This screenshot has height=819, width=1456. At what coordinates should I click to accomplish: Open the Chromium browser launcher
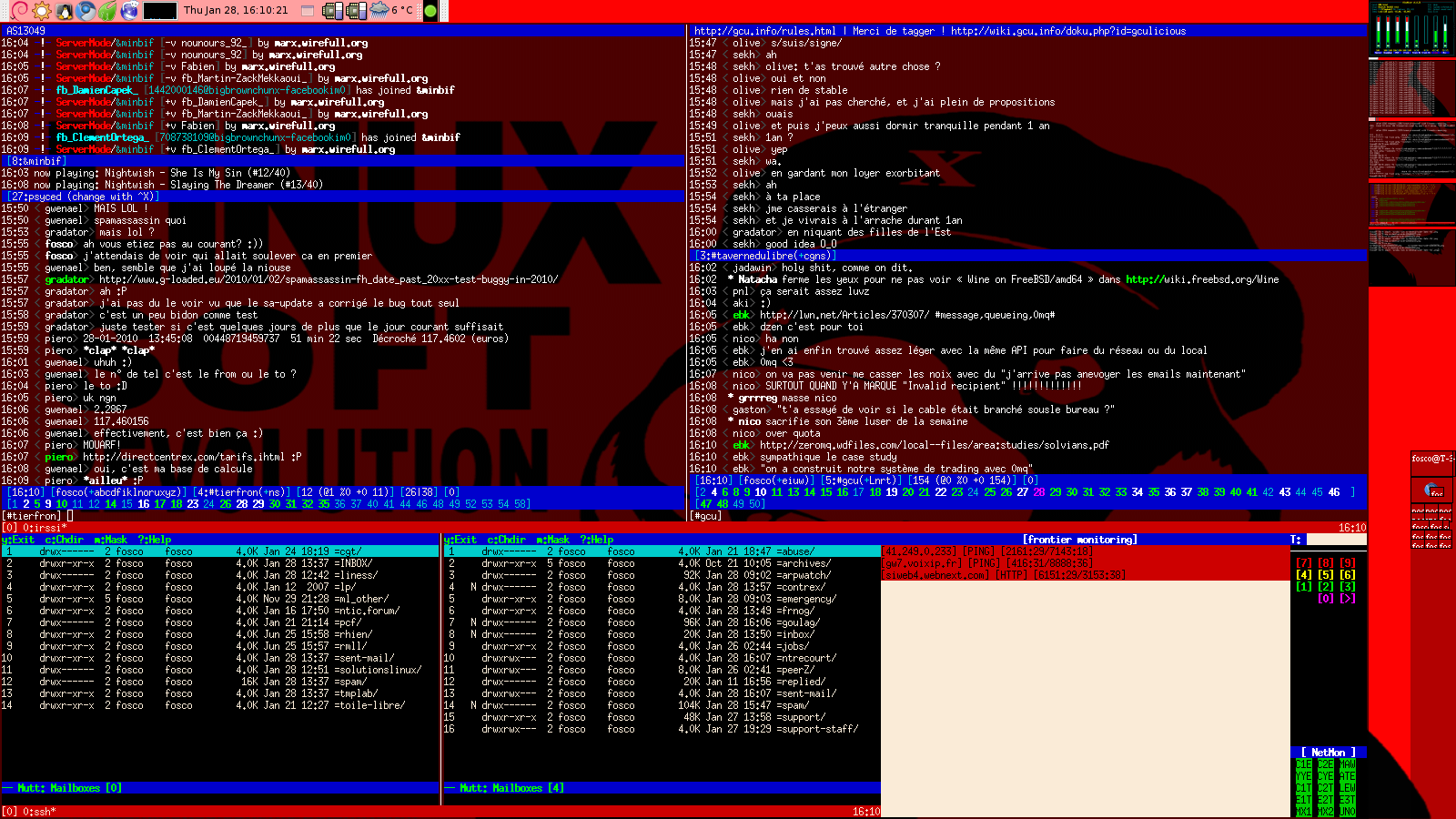pyautogui.click(x=86, y=11)
